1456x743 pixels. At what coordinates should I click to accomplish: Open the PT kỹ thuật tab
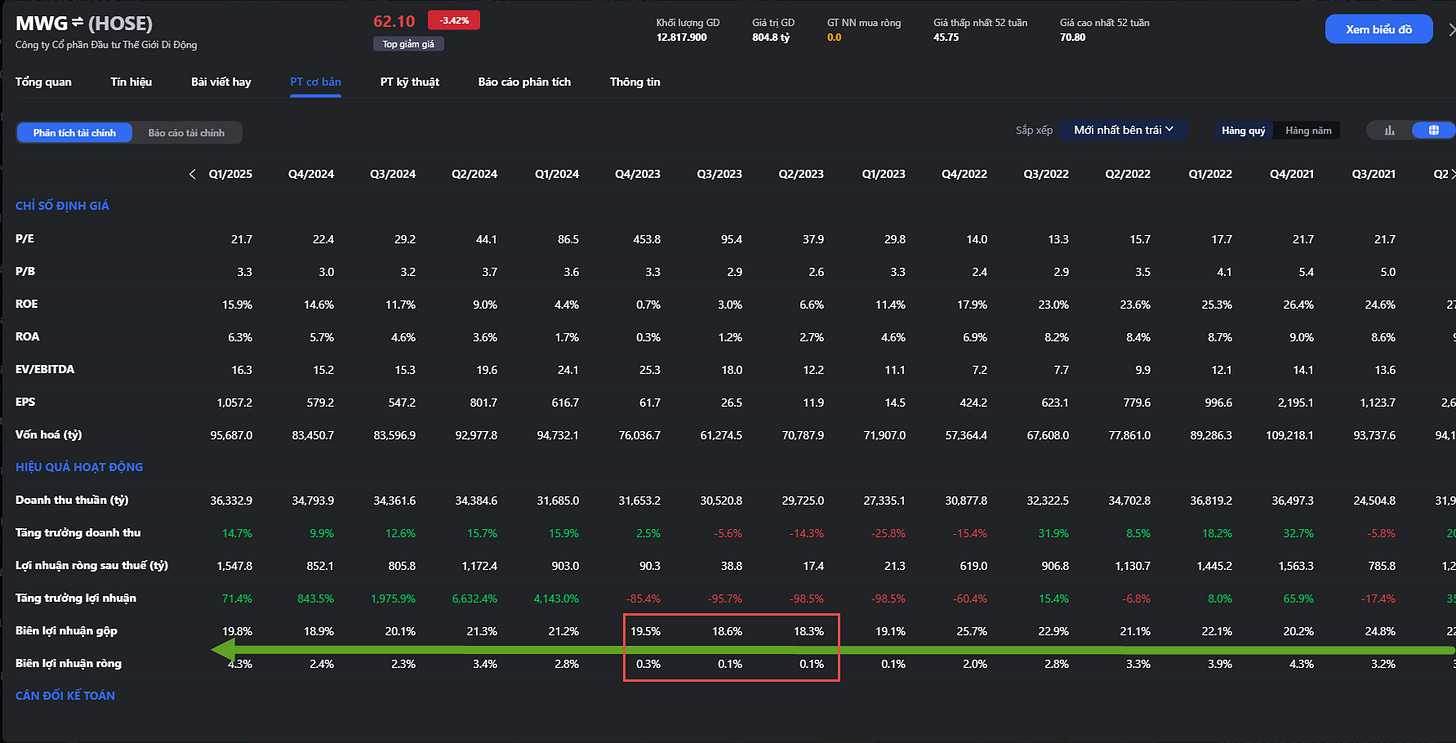409,82
